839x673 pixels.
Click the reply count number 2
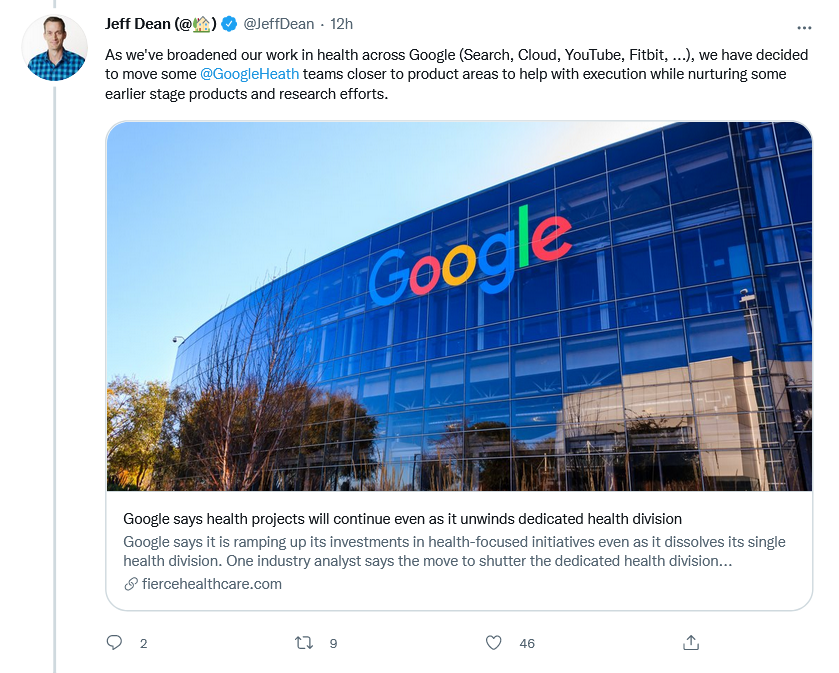143,644
